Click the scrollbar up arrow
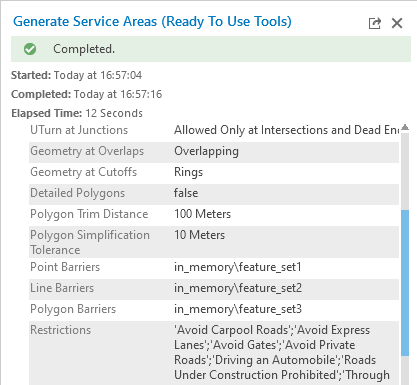417x385 pixels. pyautogui.click(x=405, y=127)
